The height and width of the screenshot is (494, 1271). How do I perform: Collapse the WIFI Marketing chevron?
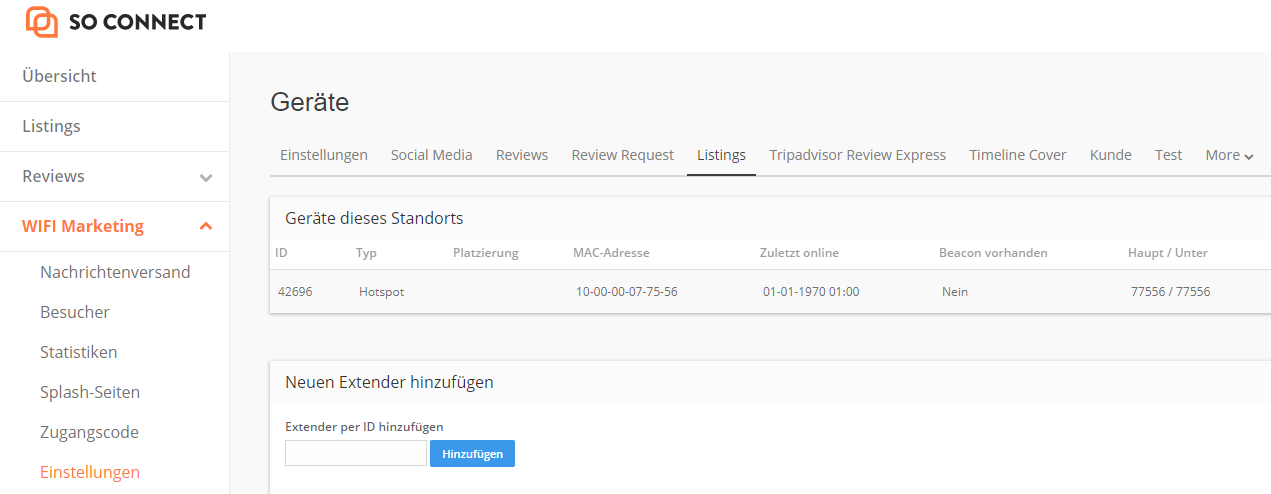pyautogui.click(x=206, y=227)
